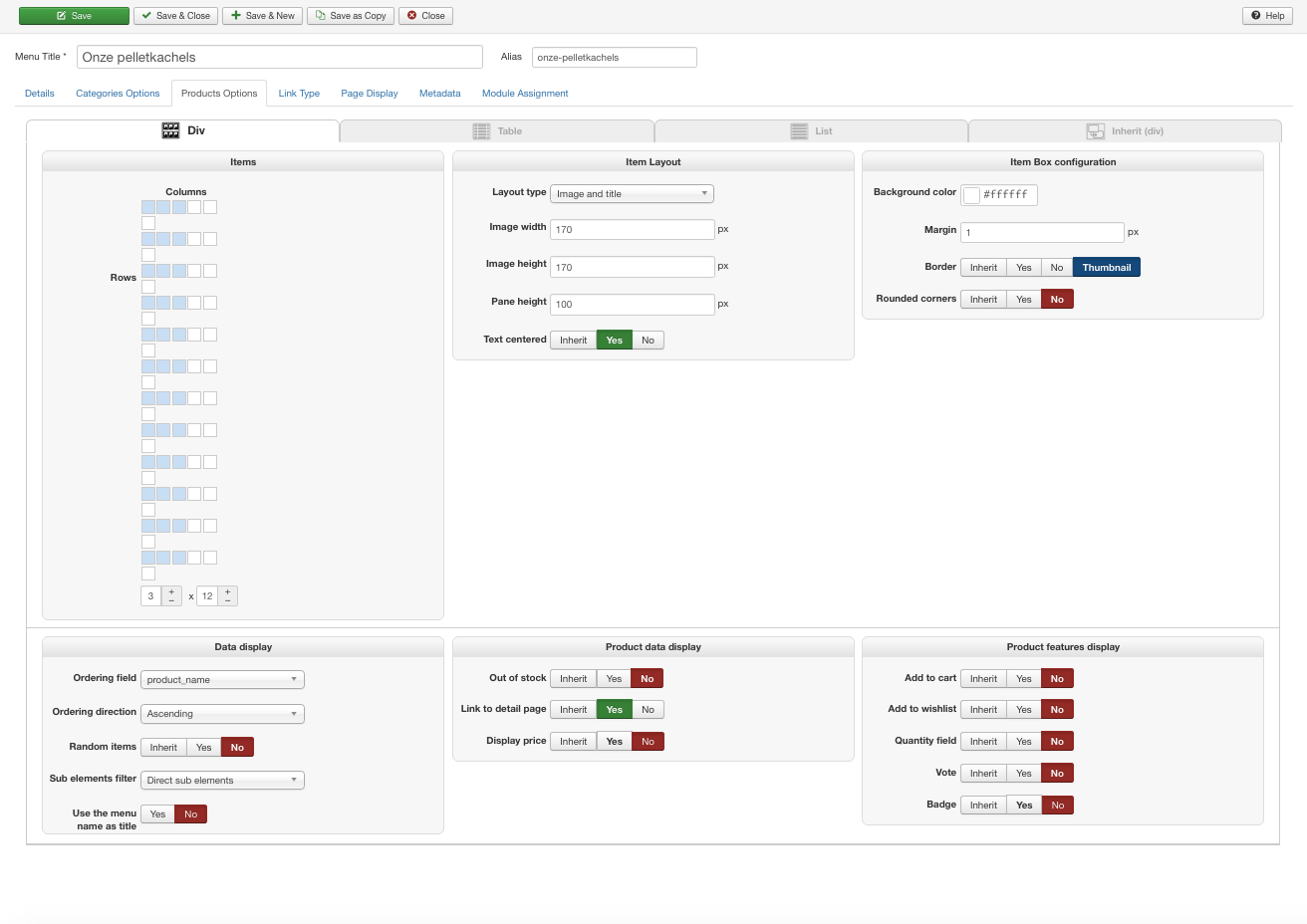Open the Module Assignment tab
Screen dimensions: 1307x924
525,94
